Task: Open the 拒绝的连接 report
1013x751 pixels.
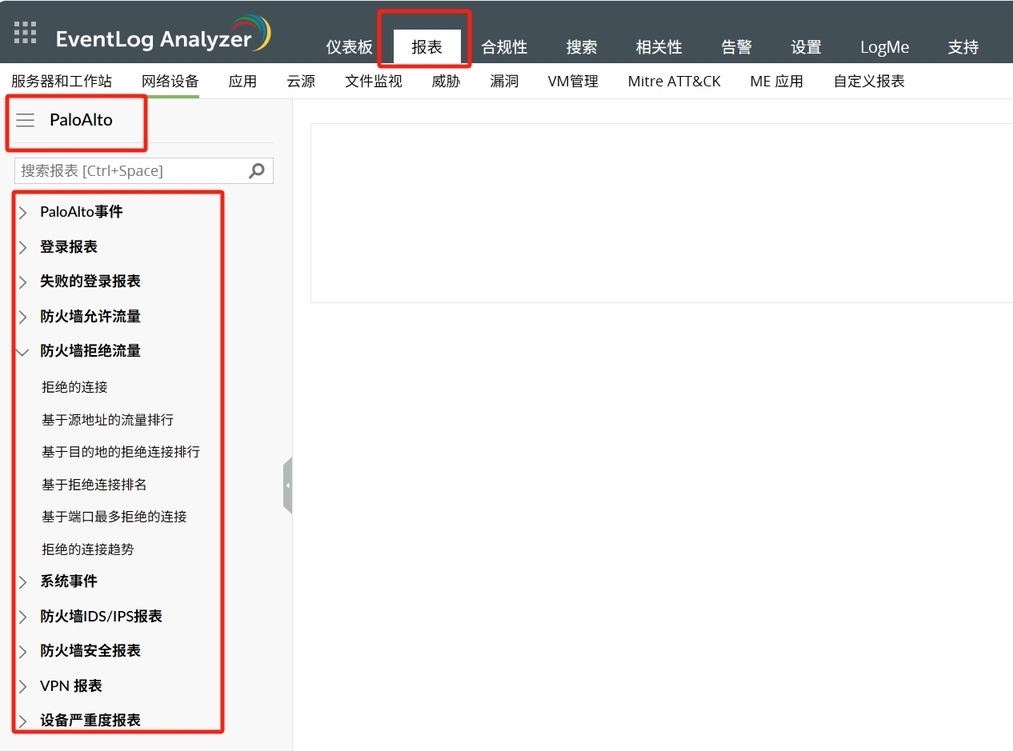Action: (x=74, y=387)
